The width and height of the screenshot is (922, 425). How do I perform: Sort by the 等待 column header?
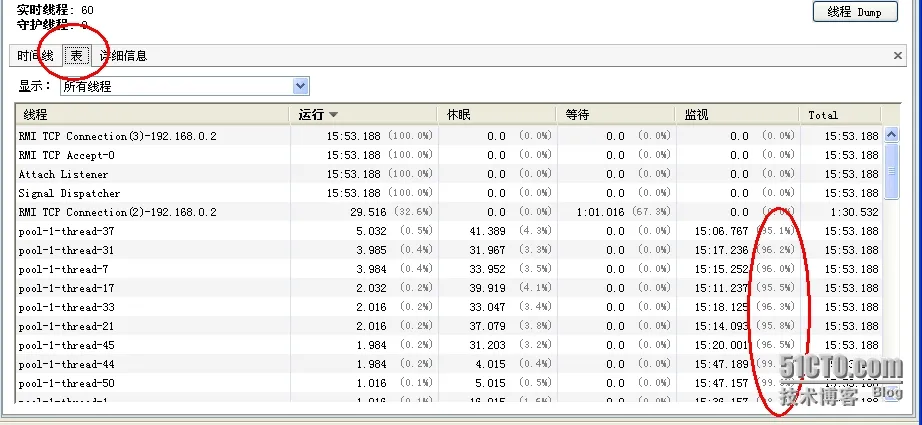(614, 115)
